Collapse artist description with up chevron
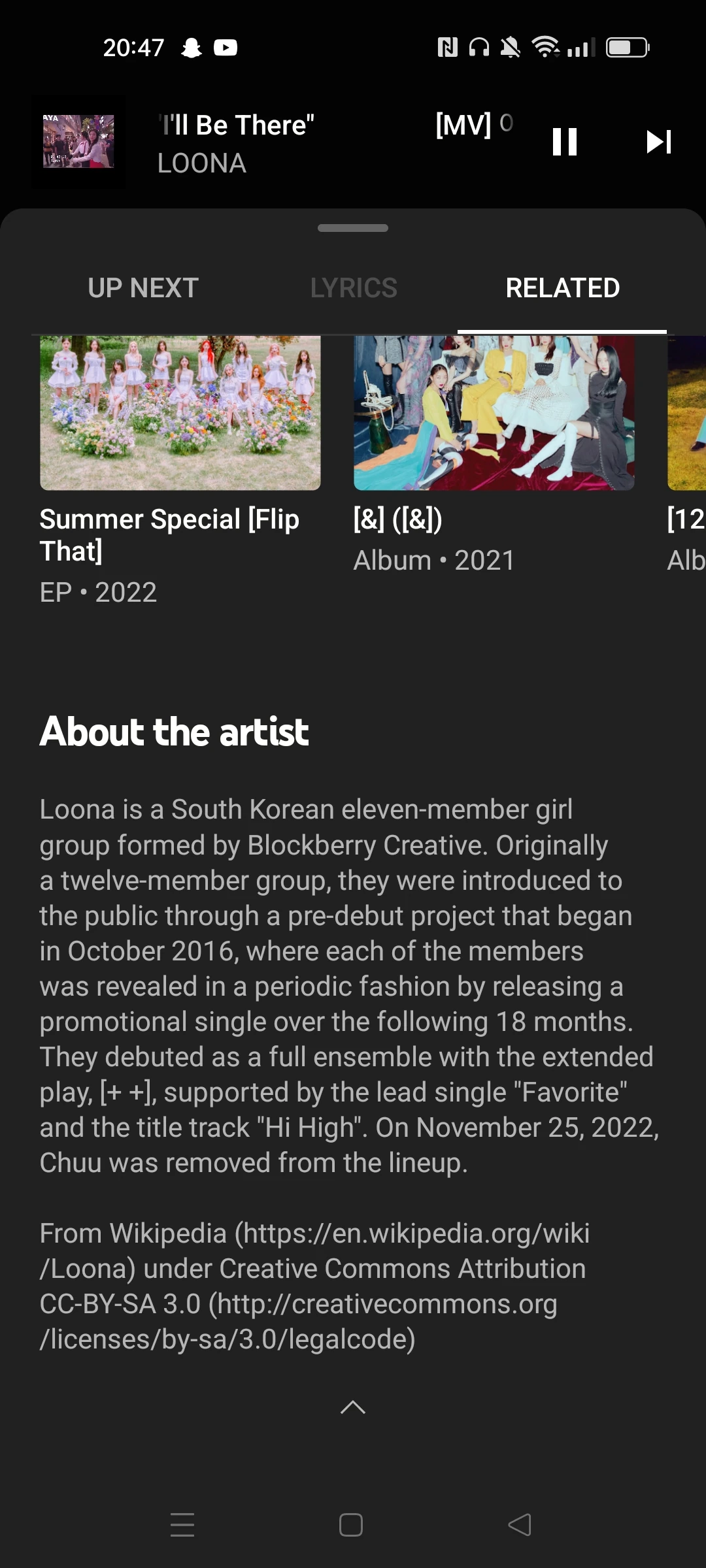Viewport: 706px width, 1568px height. (353, 1407)
